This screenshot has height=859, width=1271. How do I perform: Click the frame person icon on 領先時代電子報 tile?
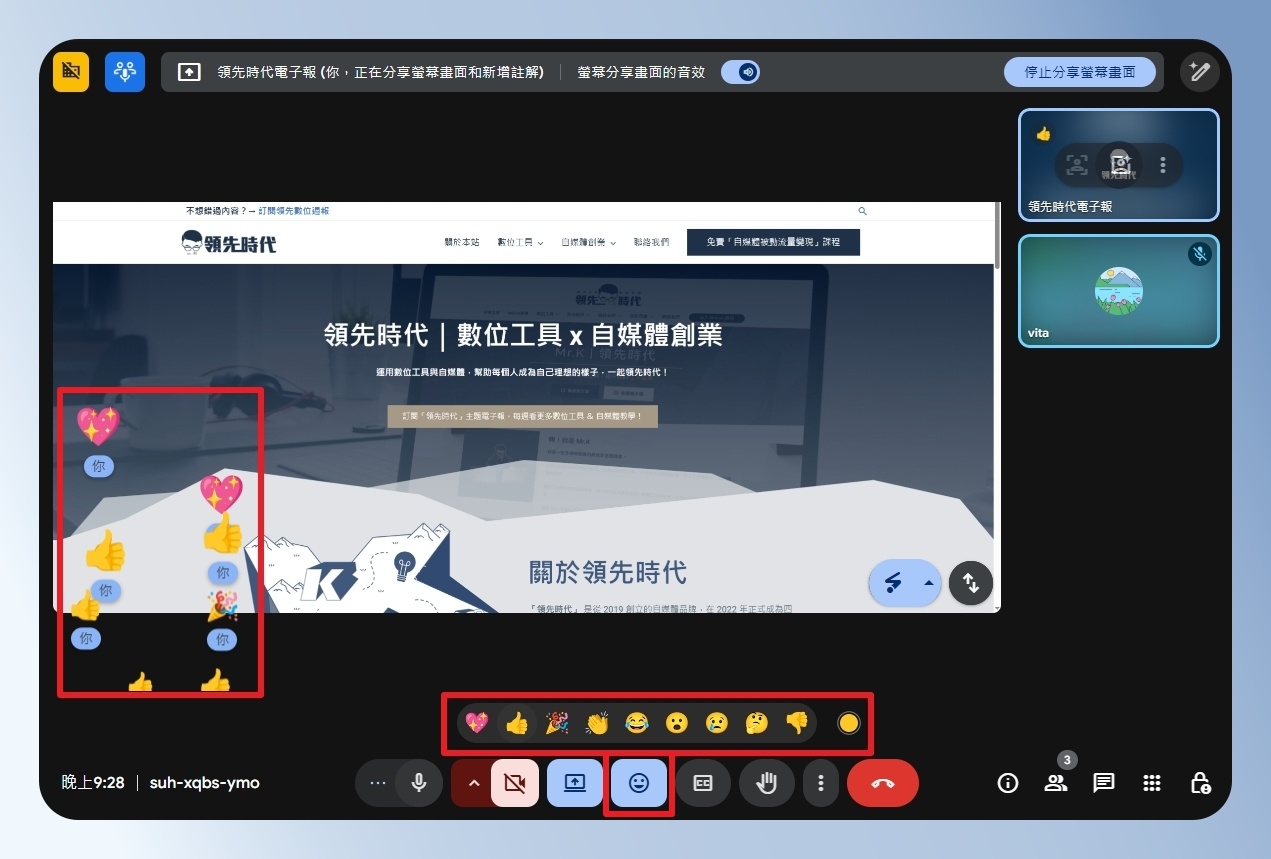click(x=1077, y=165)
